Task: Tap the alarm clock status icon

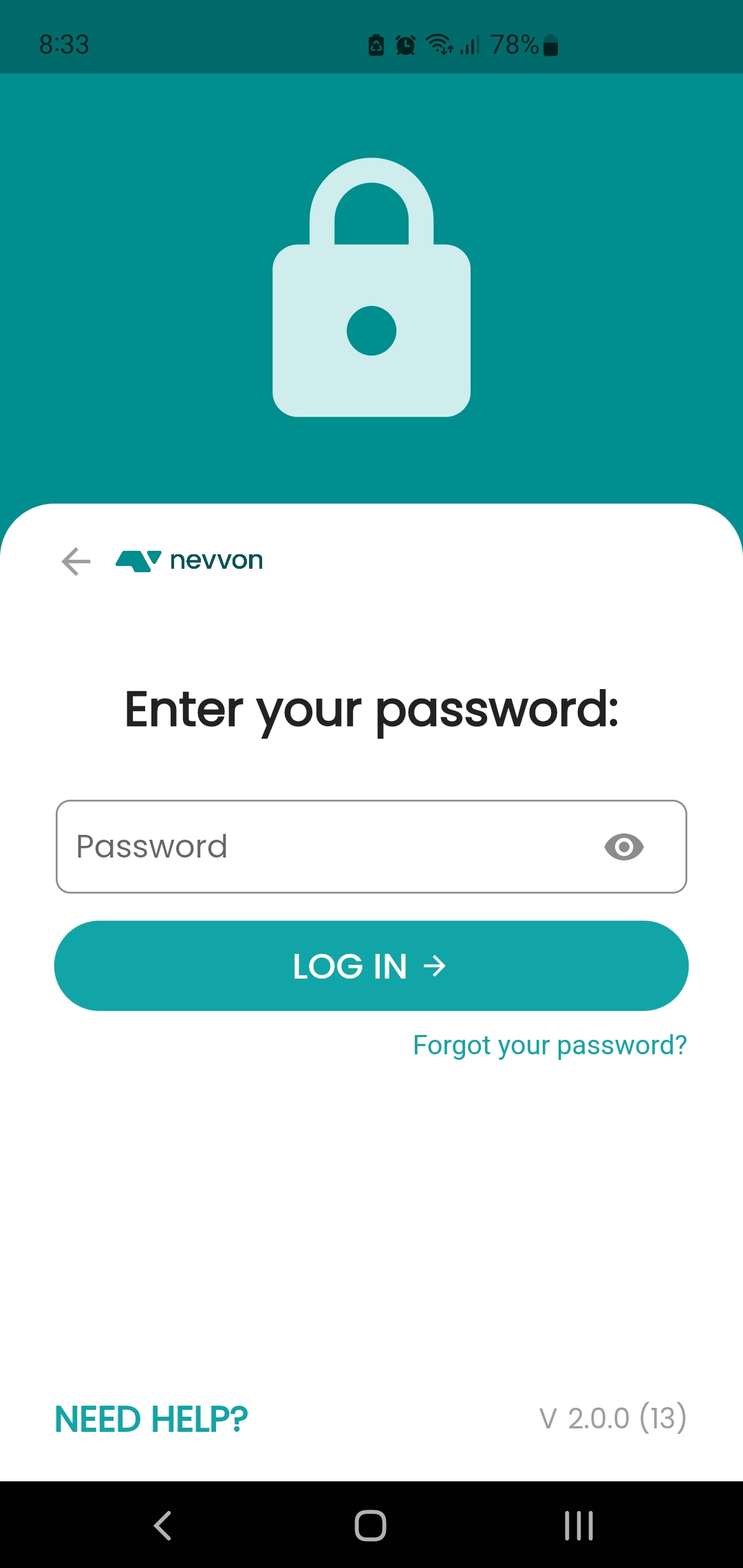Action: 405,45
